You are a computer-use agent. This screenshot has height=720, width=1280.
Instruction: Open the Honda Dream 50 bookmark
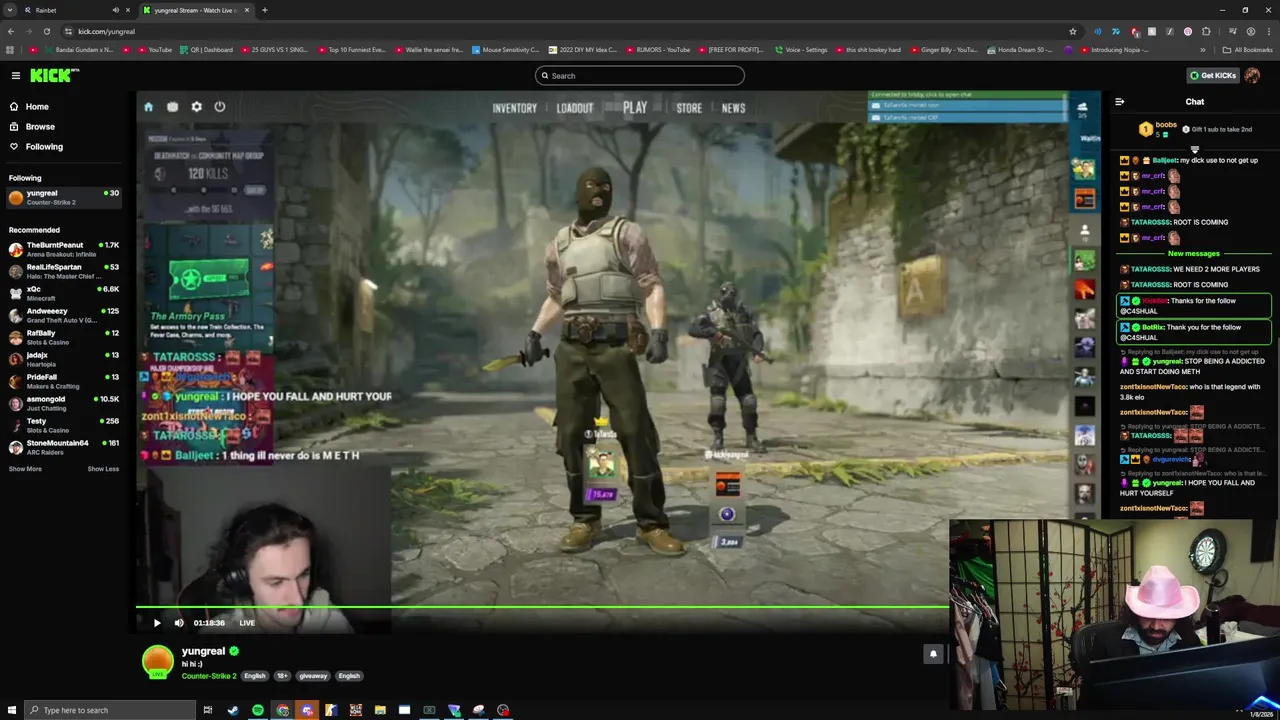coord(1020,50)
